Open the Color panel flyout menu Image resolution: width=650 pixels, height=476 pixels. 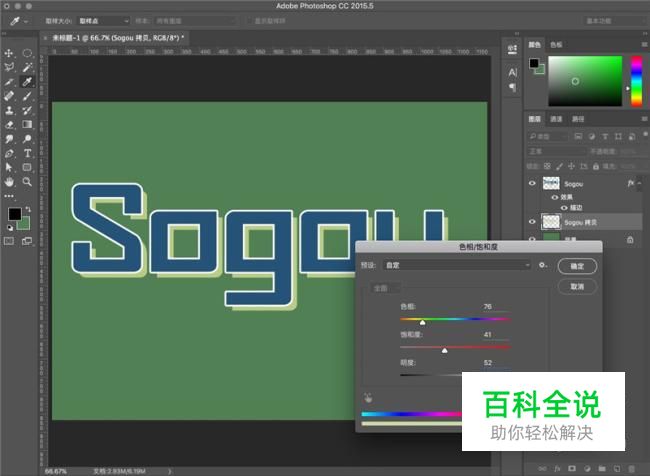coord(645,44)
